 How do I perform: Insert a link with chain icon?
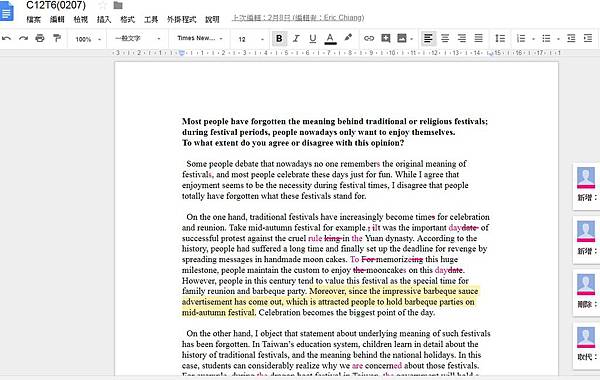369,38
